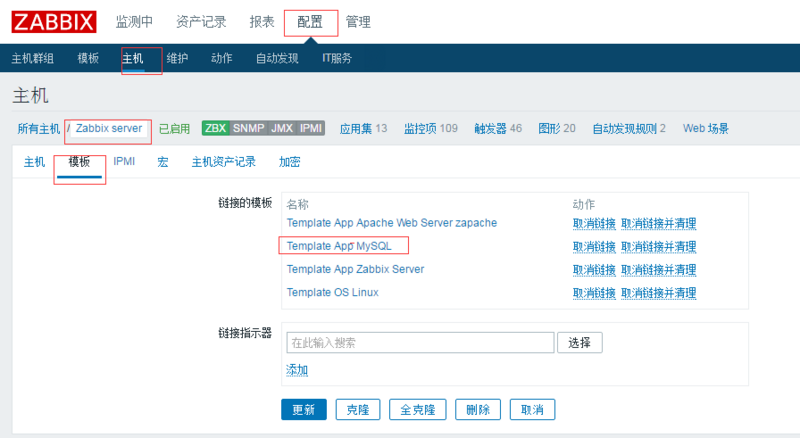800x438 pixels.
Task: Switch to the 加密 tab
Action: click(x=289, y=162)
